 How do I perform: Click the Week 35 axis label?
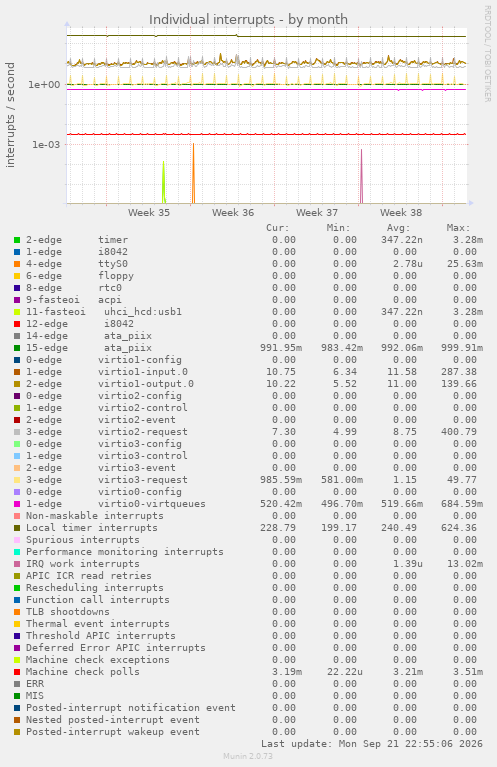149,212
